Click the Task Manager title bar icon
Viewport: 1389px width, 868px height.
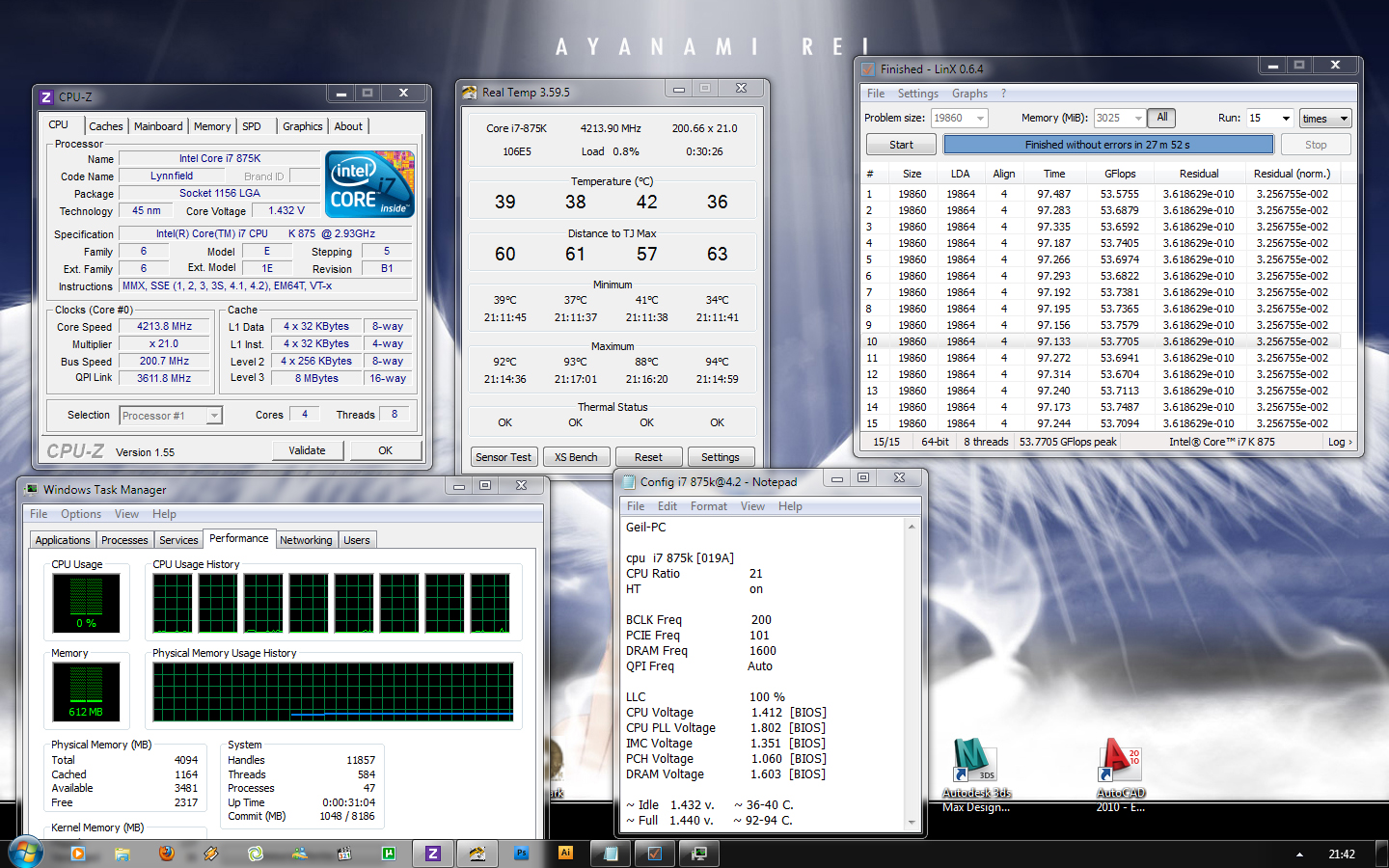point(32,490)
